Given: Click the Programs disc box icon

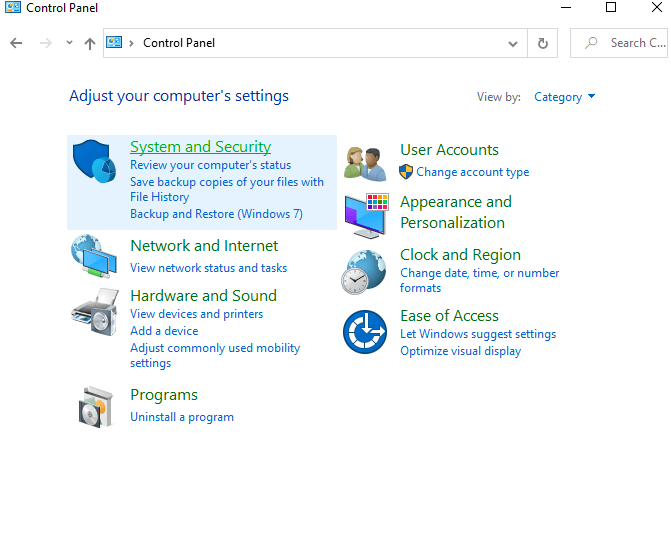Looking at the screenshot, I should (95, 406).
